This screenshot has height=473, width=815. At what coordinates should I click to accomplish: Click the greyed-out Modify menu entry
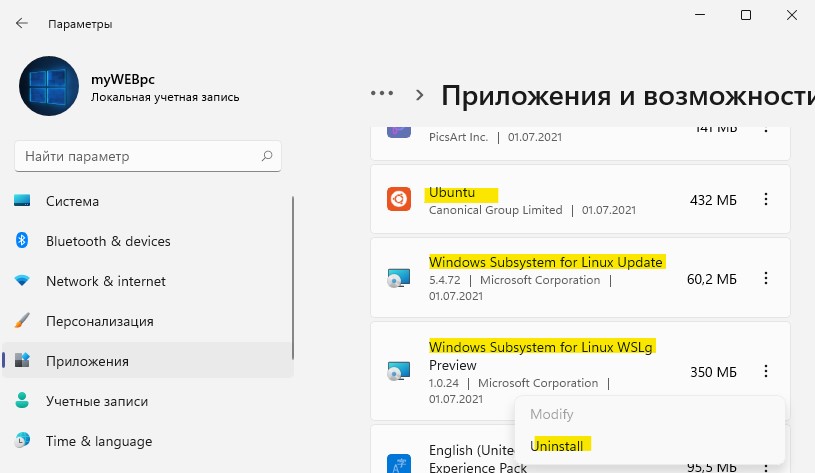552,414
